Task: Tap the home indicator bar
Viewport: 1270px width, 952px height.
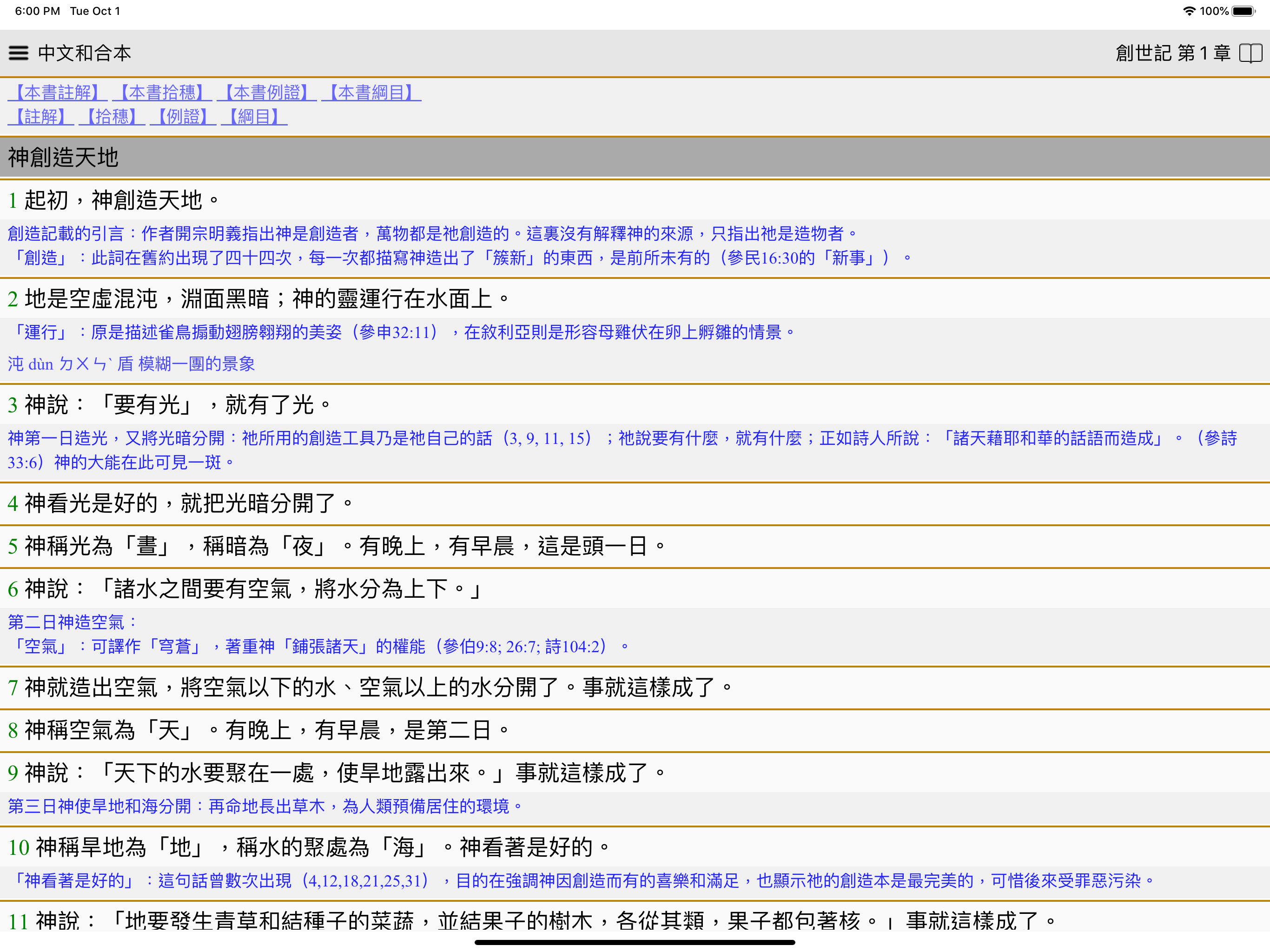Action: [x=635, y=942]
